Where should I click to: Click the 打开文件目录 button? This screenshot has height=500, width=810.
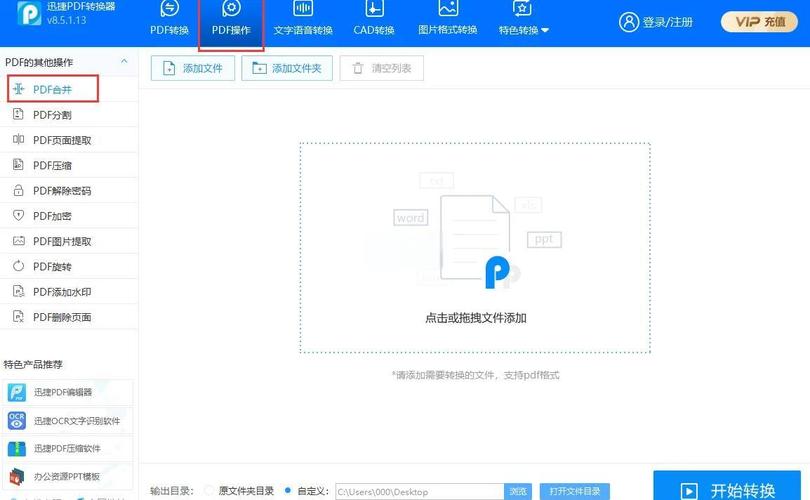[574, 491]
